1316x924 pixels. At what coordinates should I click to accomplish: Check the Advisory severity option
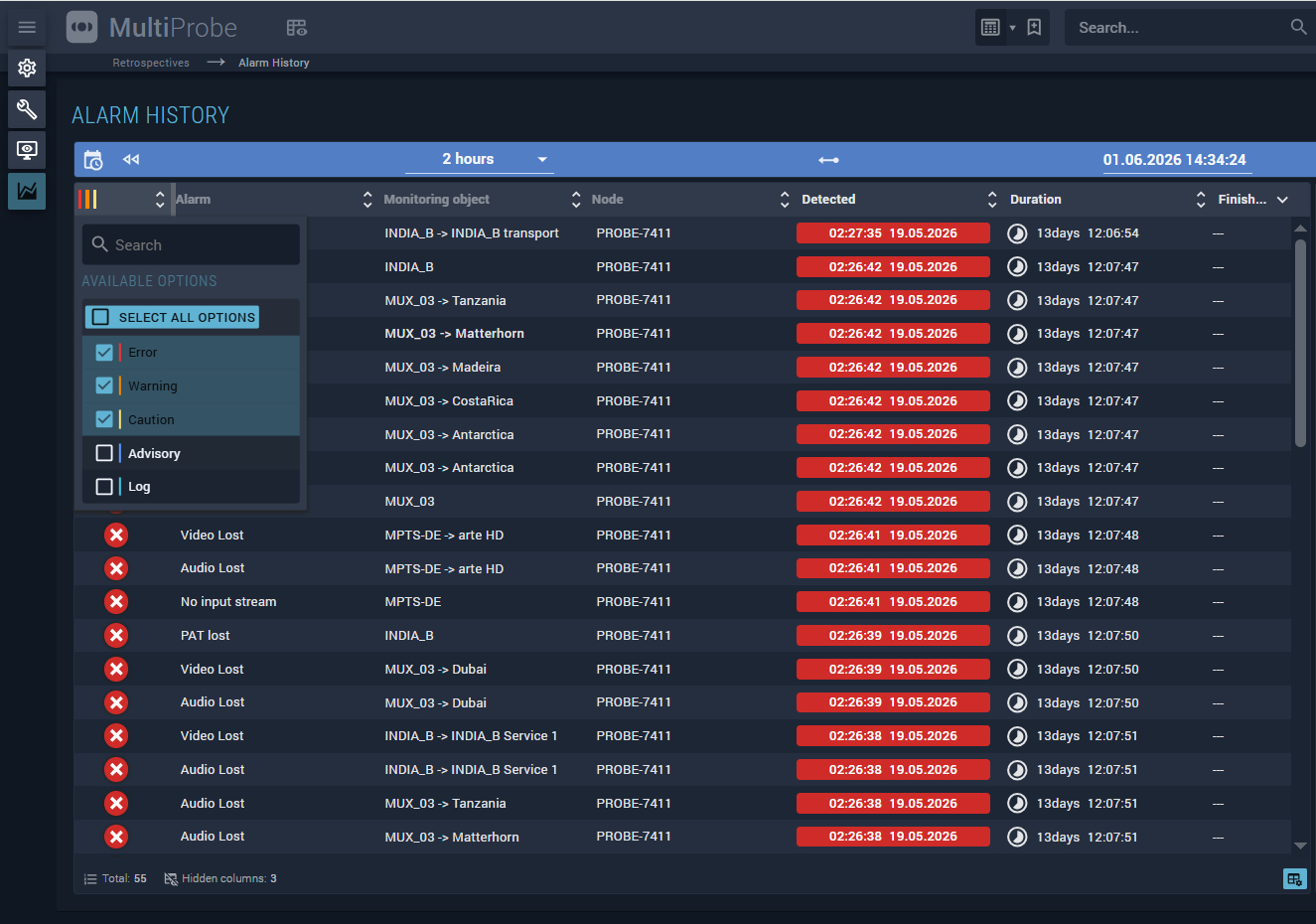coord(104,453)
